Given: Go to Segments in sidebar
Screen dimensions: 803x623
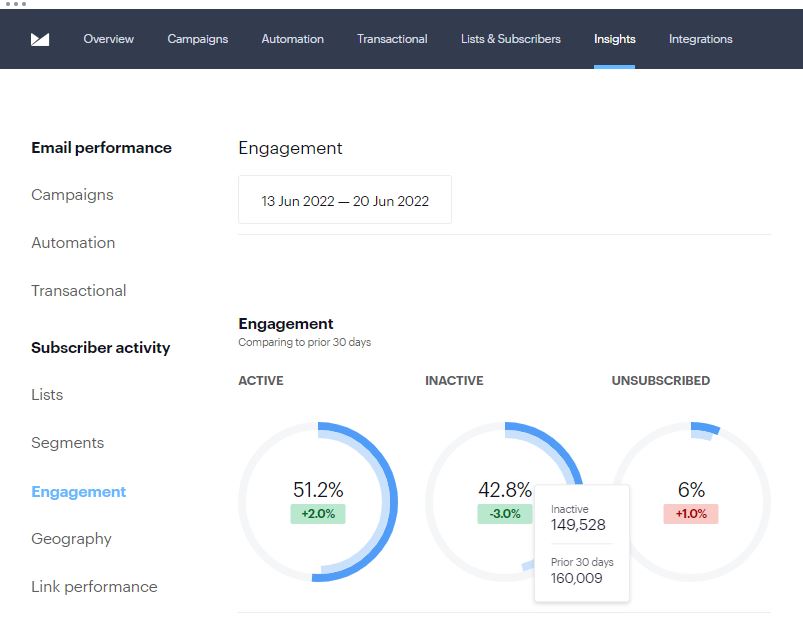Looking at the screenshot, I should (67, 443).
